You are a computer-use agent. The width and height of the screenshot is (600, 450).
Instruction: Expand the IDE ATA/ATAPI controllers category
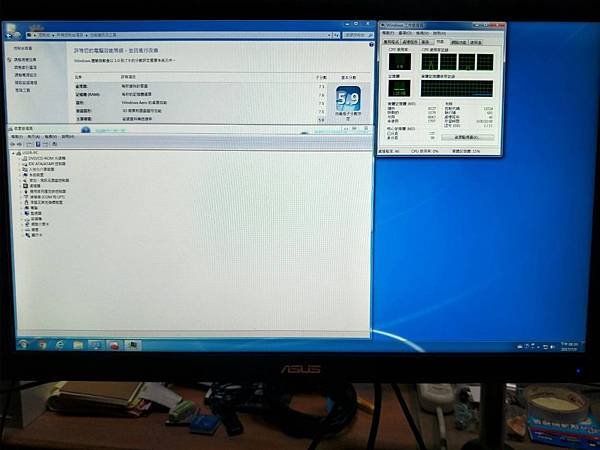pyautogui.click(x=20, y=164)
